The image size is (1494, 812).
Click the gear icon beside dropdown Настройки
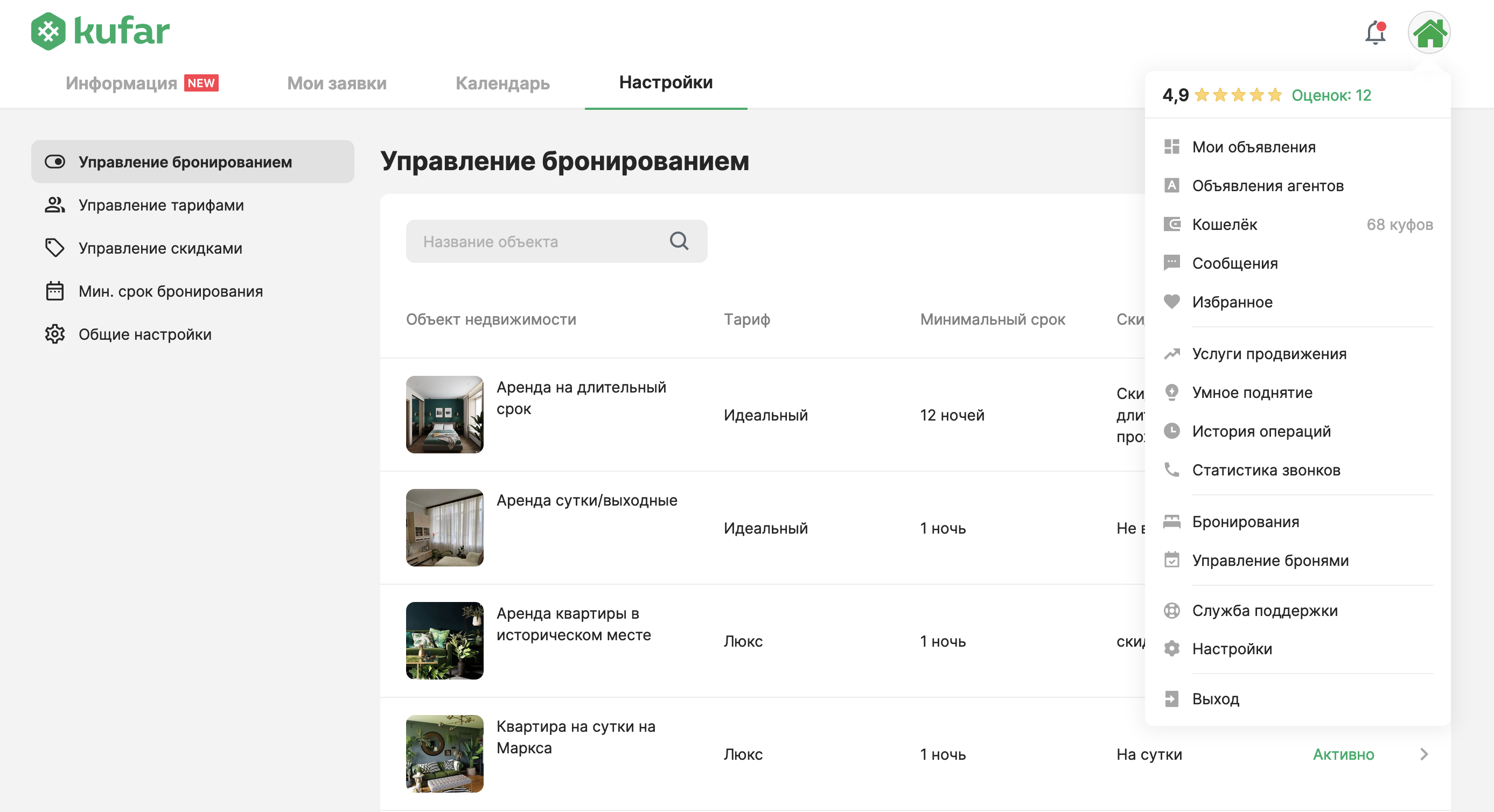(1171, 648)
